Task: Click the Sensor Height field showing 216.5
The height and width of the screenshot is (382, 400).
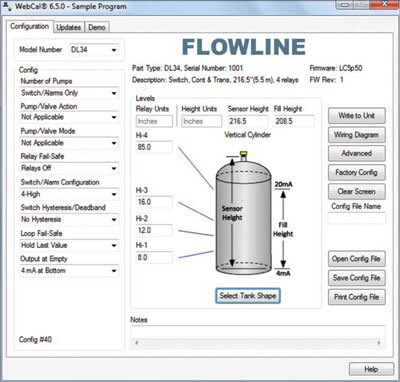Action: pos(248,121)
